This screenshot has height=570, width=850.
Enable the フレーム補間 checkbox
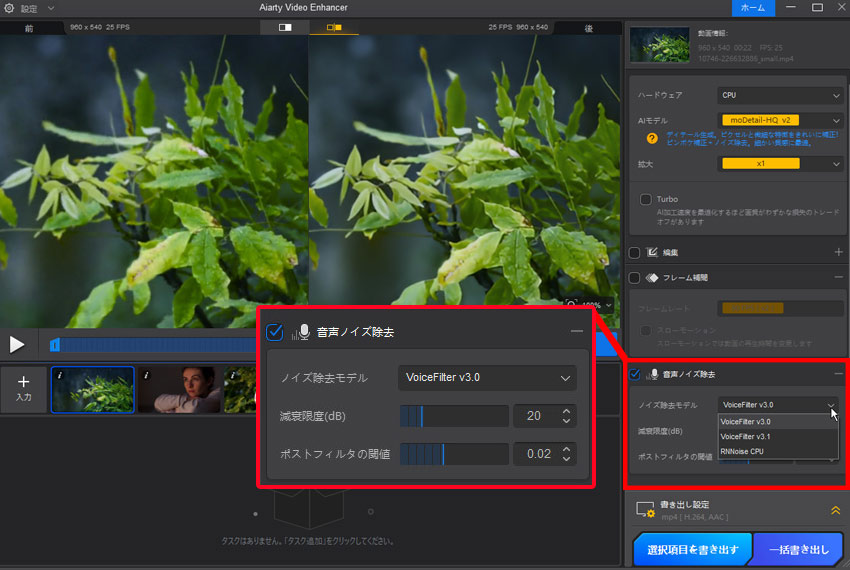pos(634,278)
